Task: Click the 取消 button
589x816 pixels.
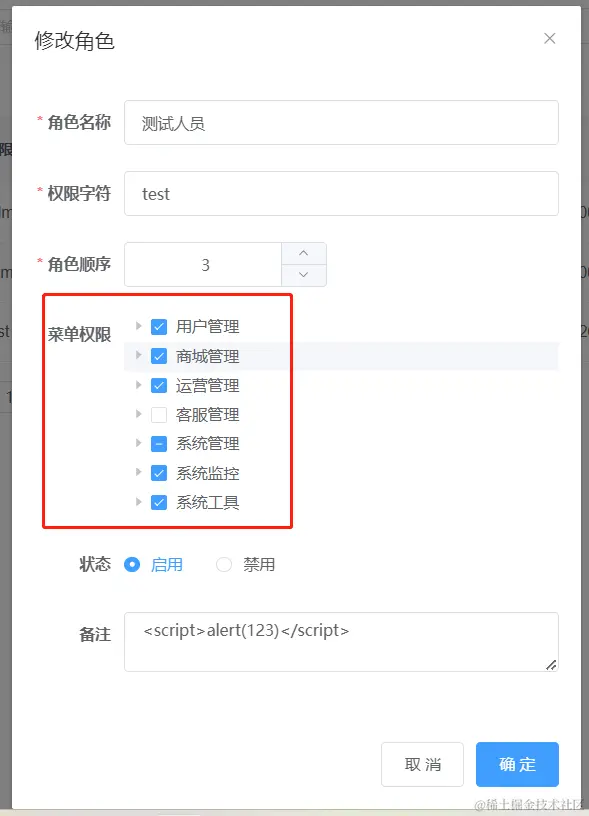Action: coord(422,764)
